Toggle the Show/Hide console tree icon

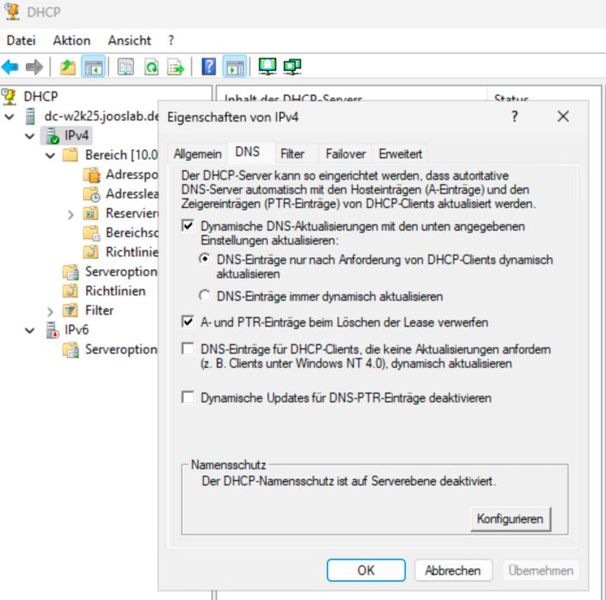[93, 67]
